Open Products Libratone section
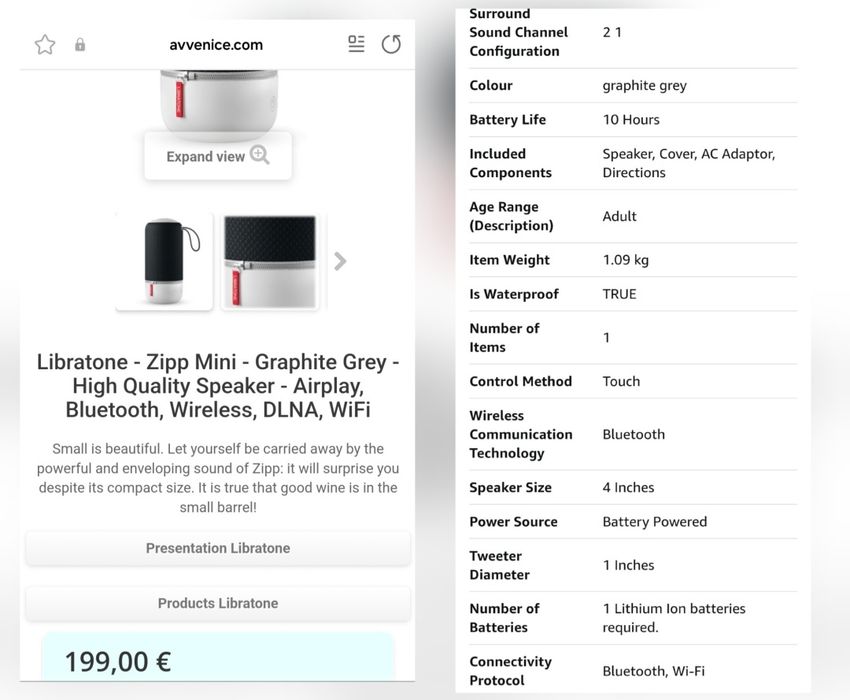 [218, 603]
